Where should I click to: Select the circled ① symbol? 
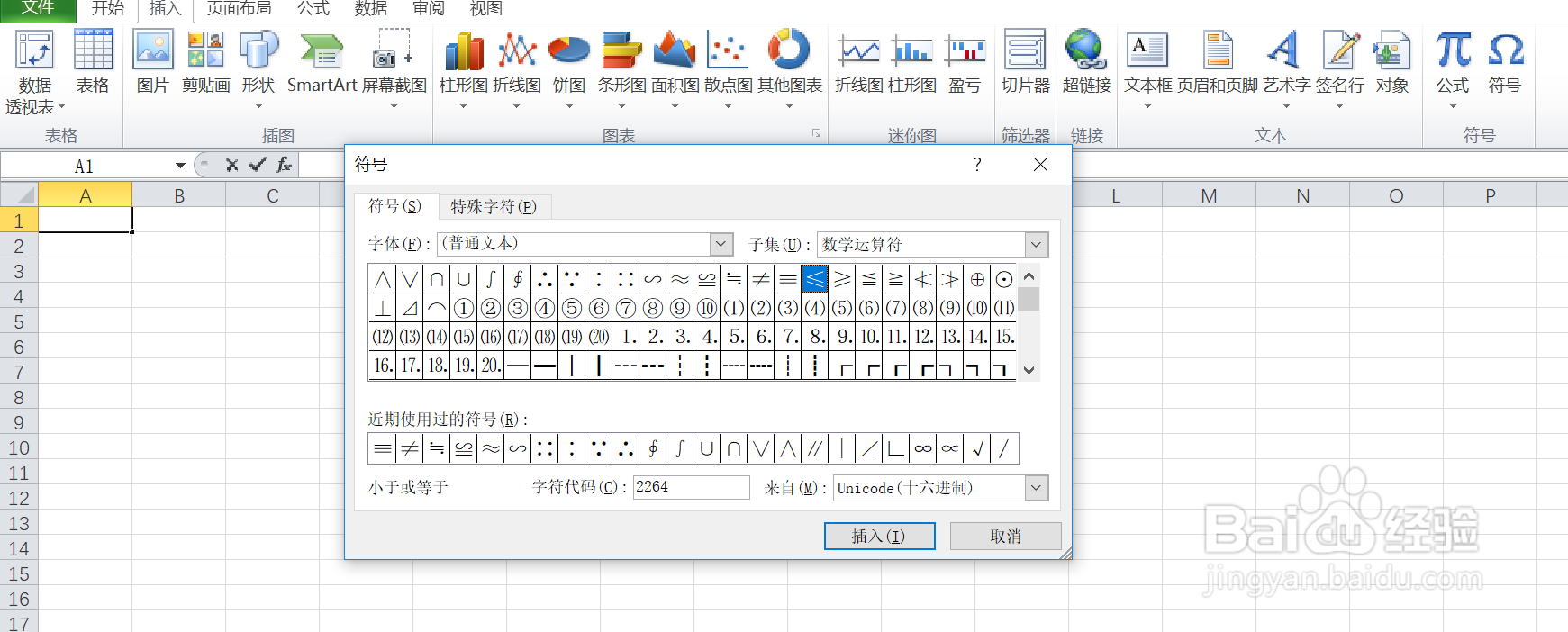(464, 308)
